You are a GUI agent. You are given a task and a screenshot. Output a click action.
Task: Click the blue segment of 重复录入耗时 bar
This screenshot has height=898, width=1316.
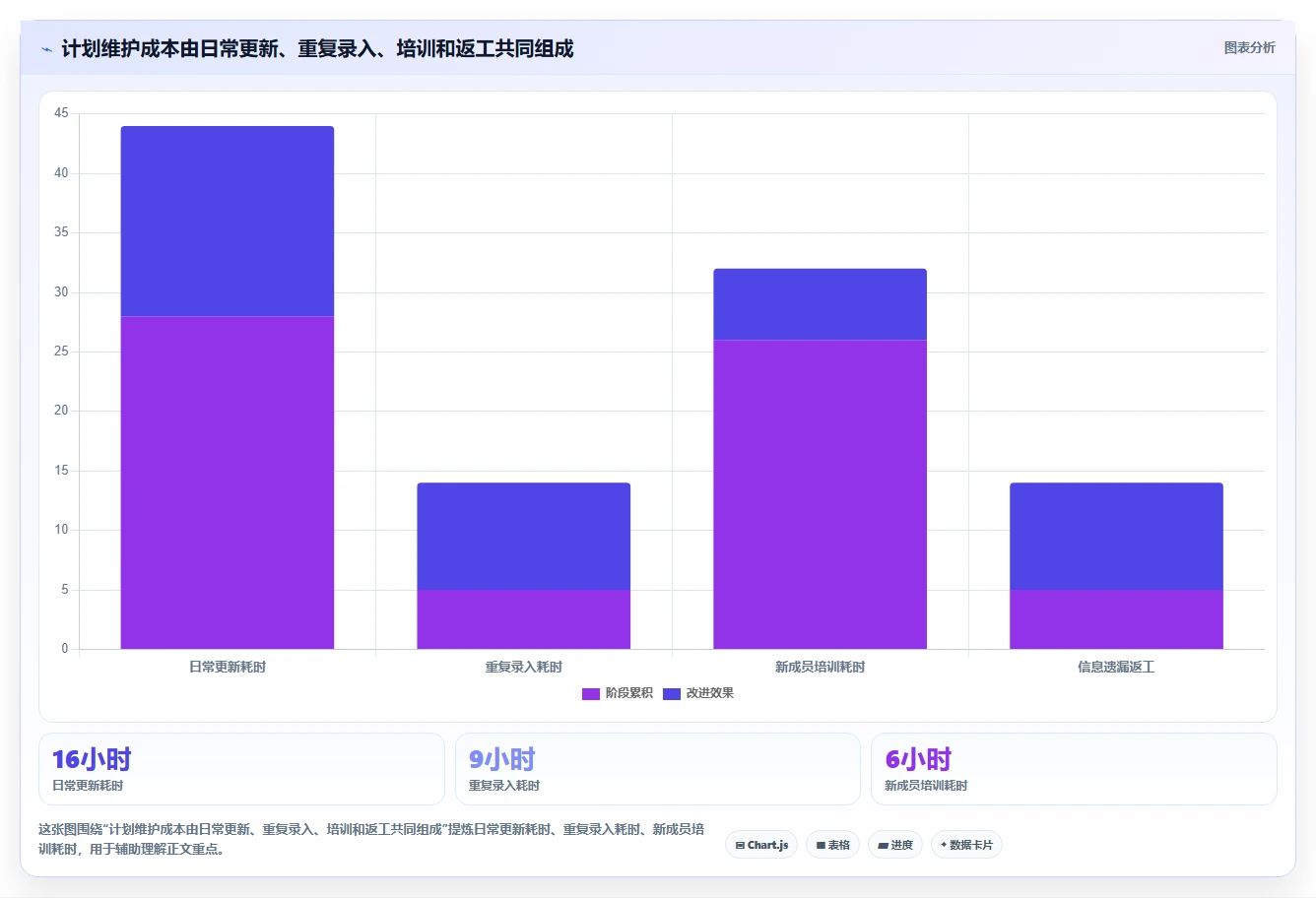(x=524, y=537)
